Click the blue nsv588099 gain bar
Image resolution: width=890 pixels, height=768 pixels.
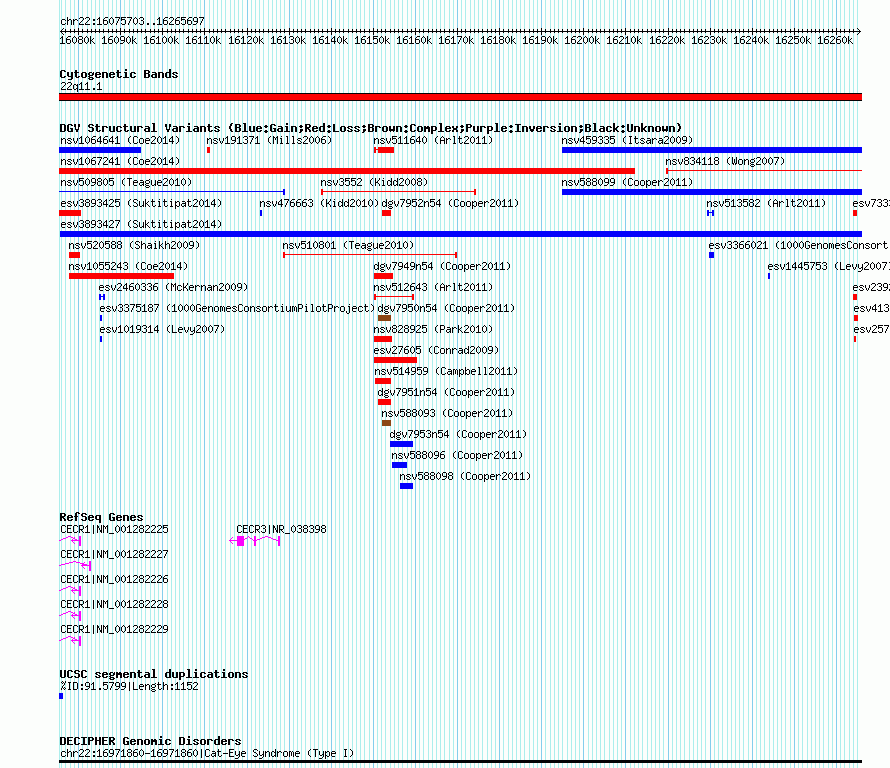(712, 192)
